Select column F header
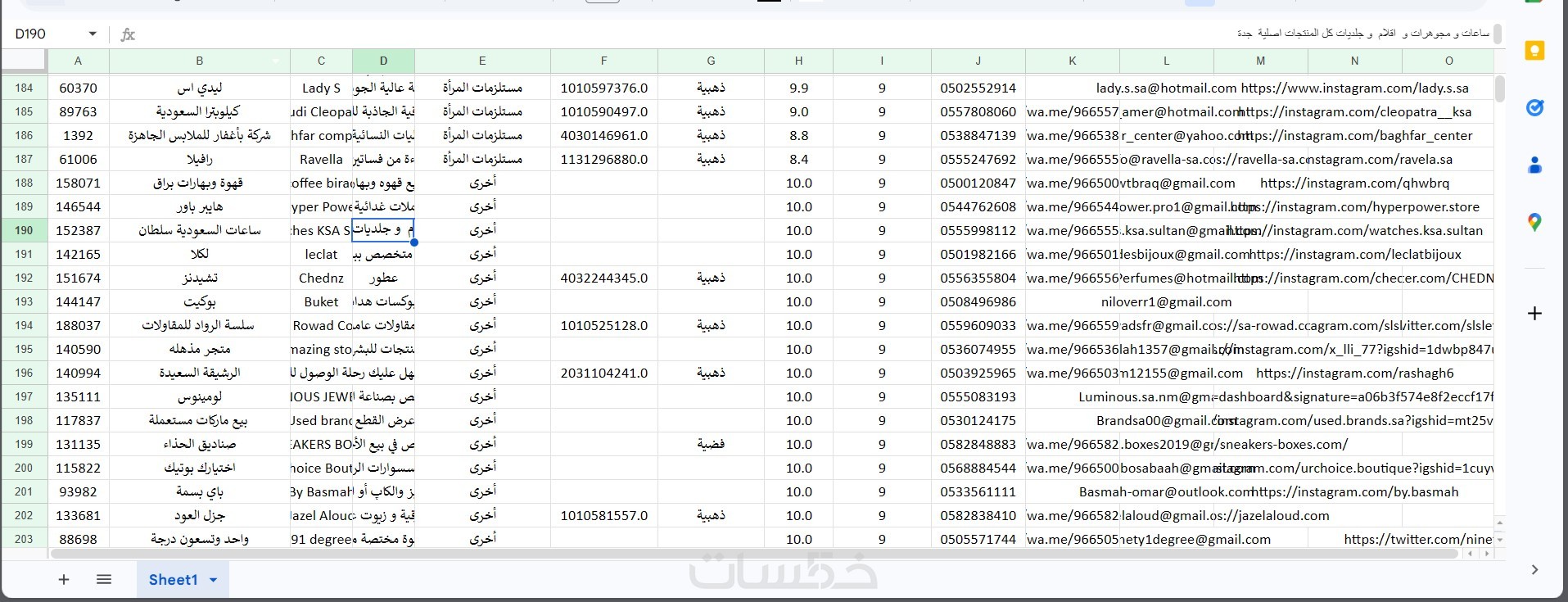1568x602 pixels. [603, 61]
